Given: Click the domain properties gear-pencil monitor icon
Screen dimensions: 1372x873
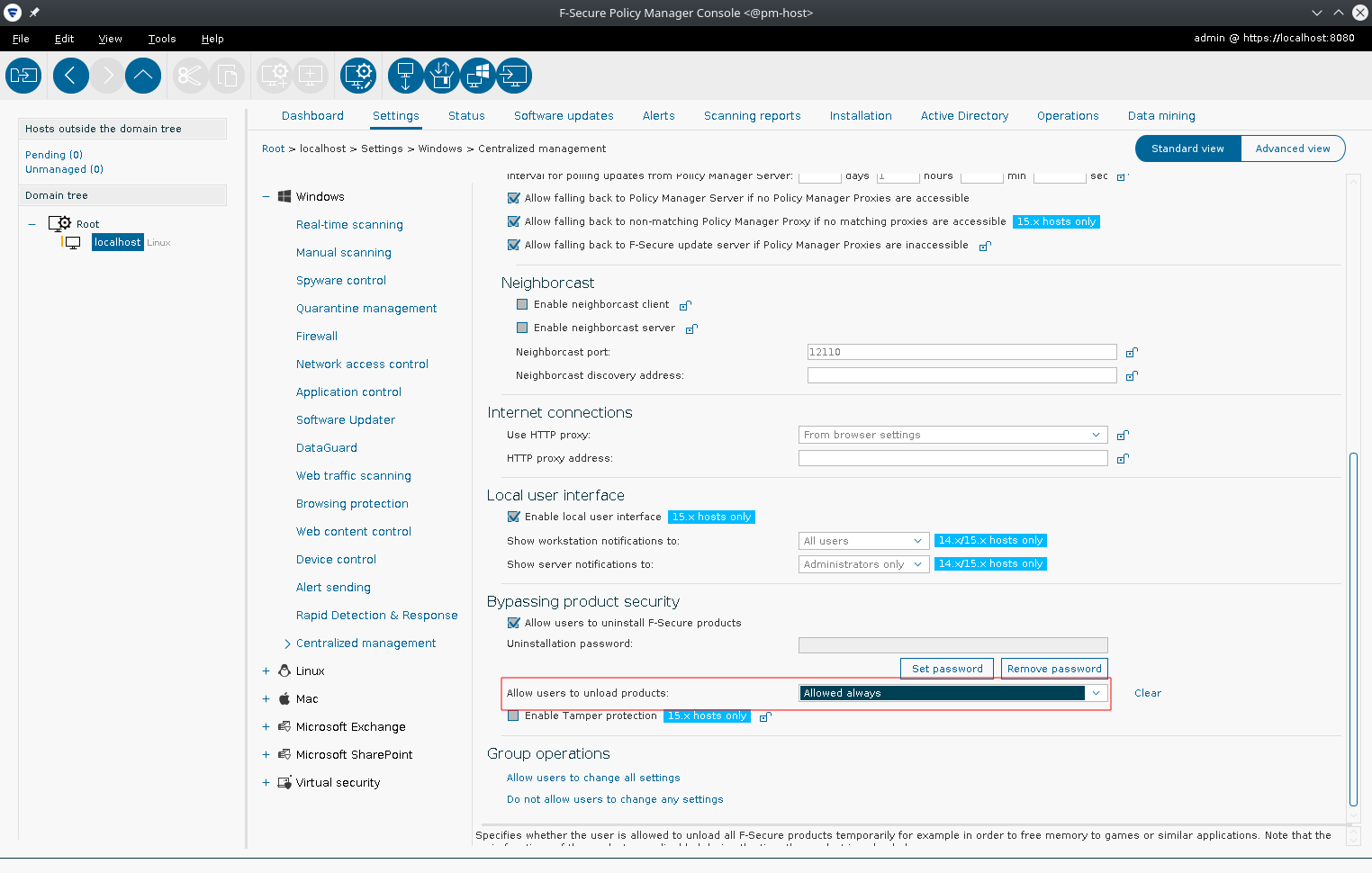Looking at the screenshot, I should [x=358, y=76].
